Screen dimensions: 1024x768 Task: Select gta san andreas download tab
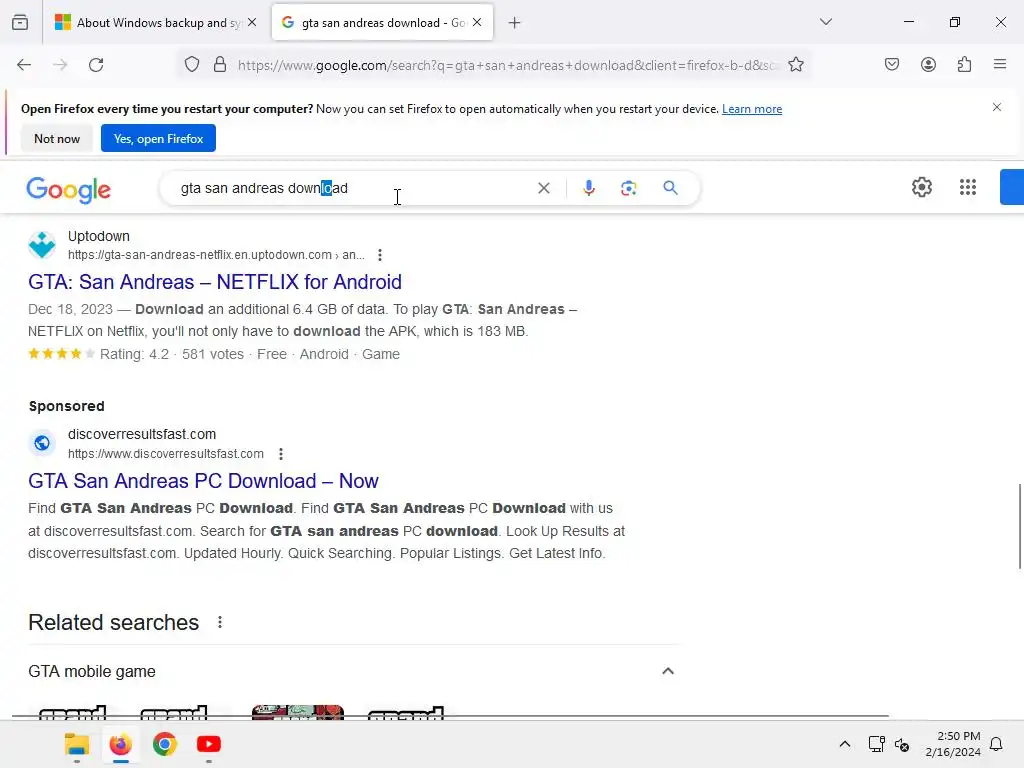382,23
